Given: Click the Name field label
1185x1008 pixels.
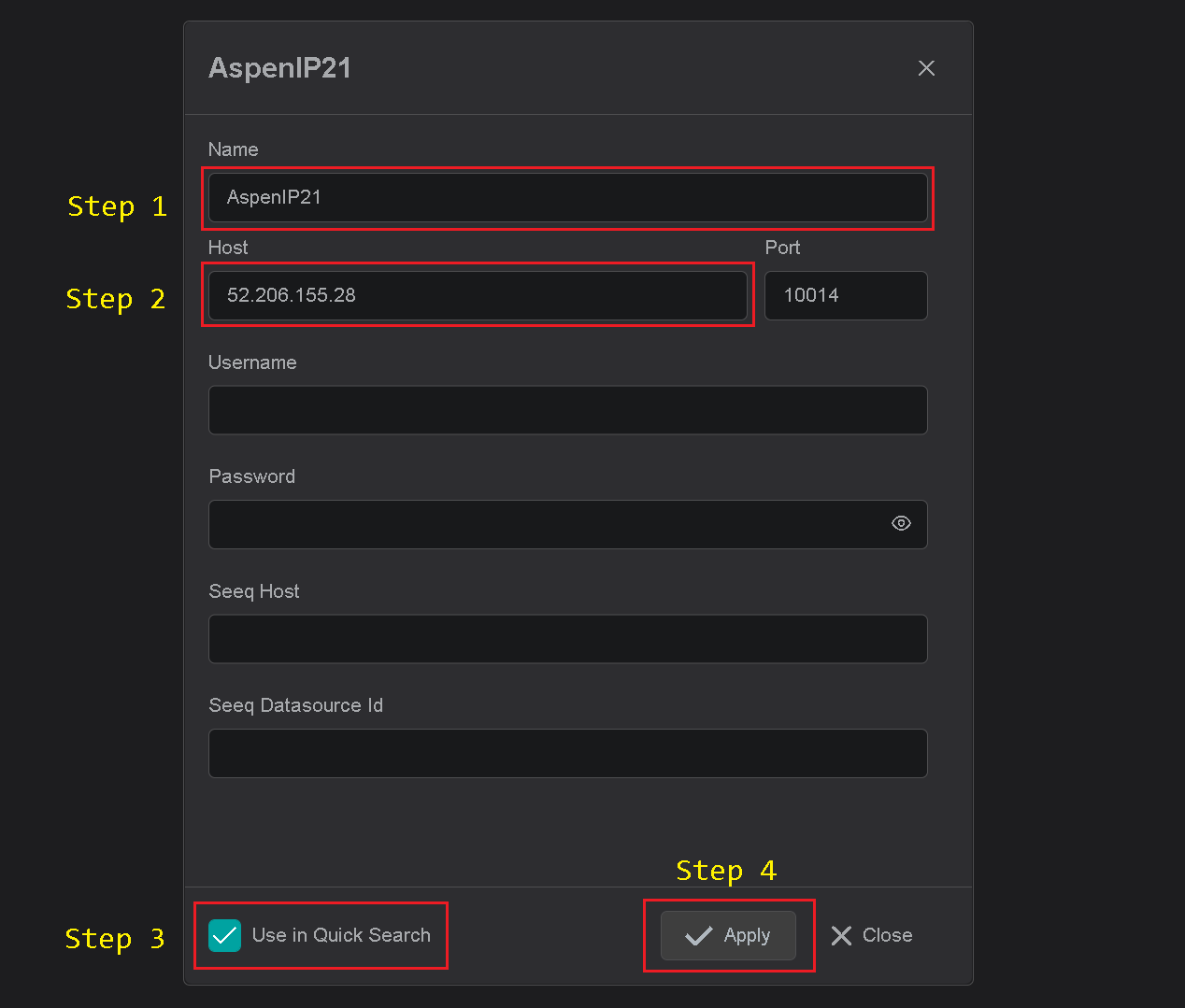Looking at the screenshot, I should (233, 149).
